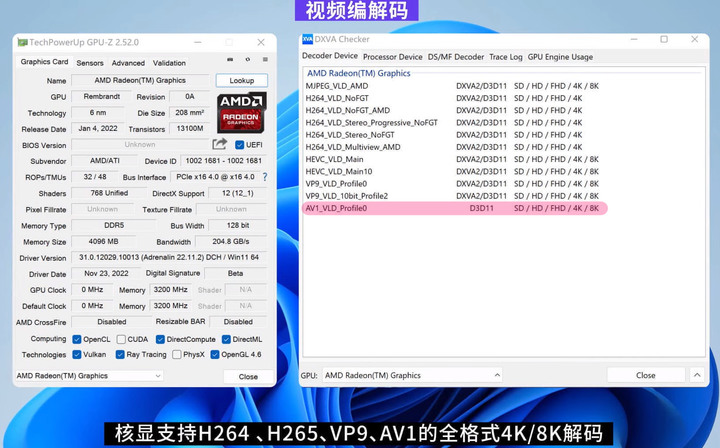Select the HEVC_VLD_Main row
The height and width of the screenshot is (448, 720).
[452, 159]
